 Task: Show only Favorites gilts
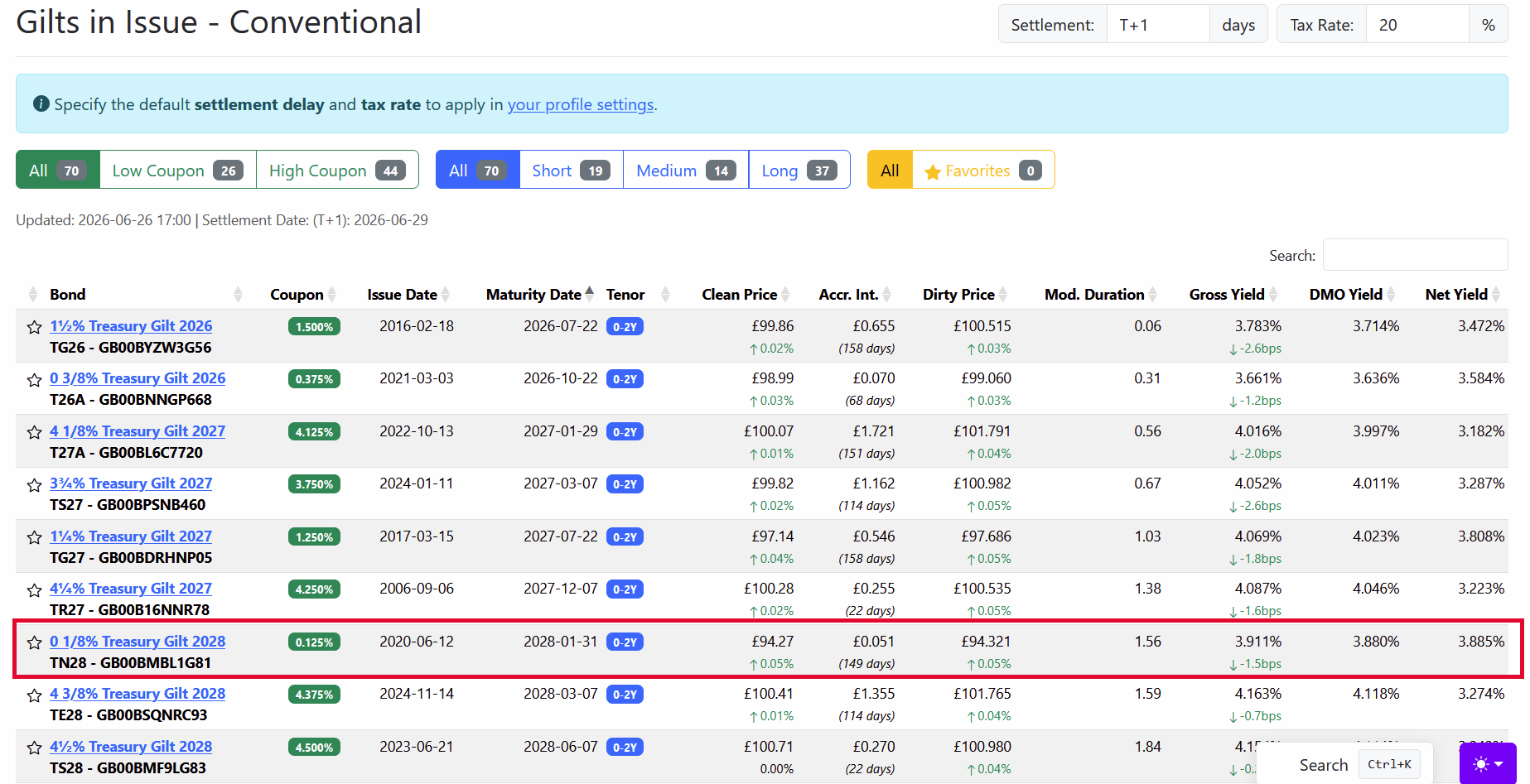click(x=982, y=170)
